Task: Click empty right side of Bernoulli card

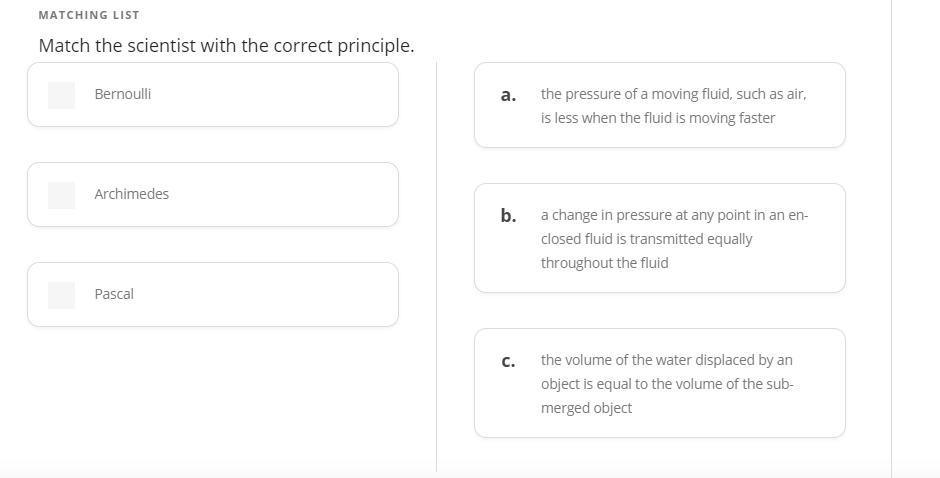Action: click(300, 95)
